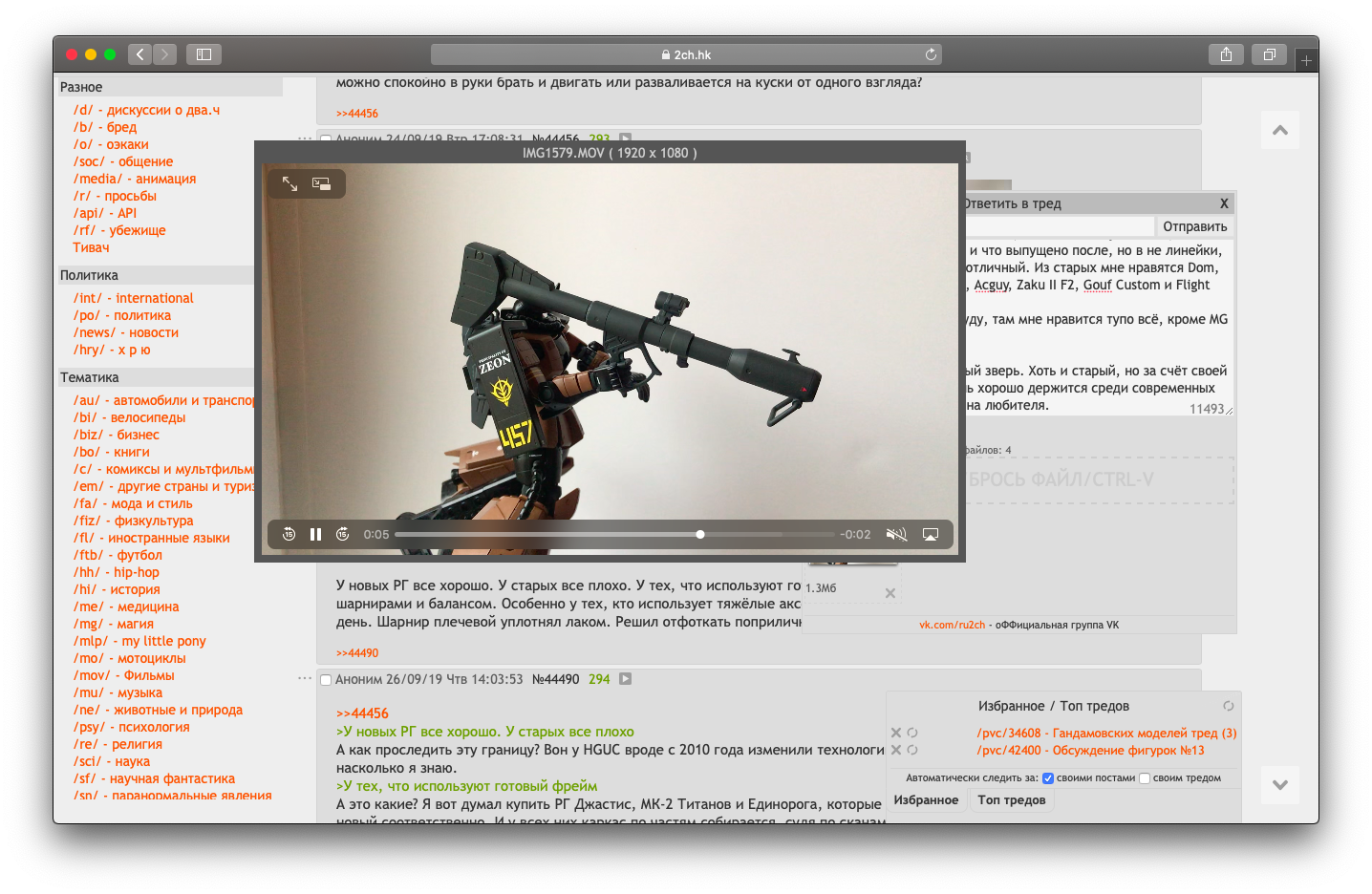Open the /api/ - API link
Viewport: 1372px width, 894px height.
click(x=105, y=213)
